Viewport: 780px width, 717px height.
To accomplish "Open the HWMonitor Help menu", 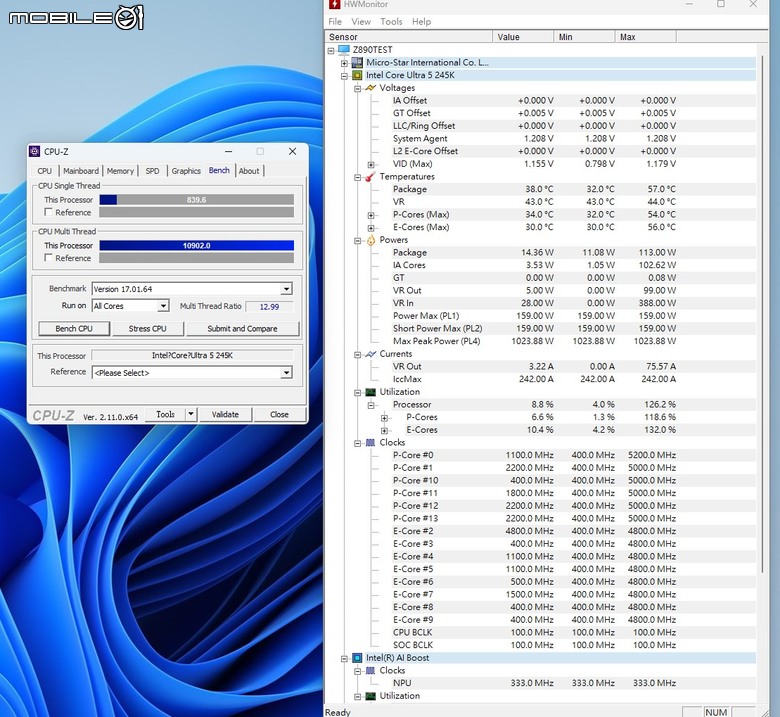I will [x=421, y=22].
